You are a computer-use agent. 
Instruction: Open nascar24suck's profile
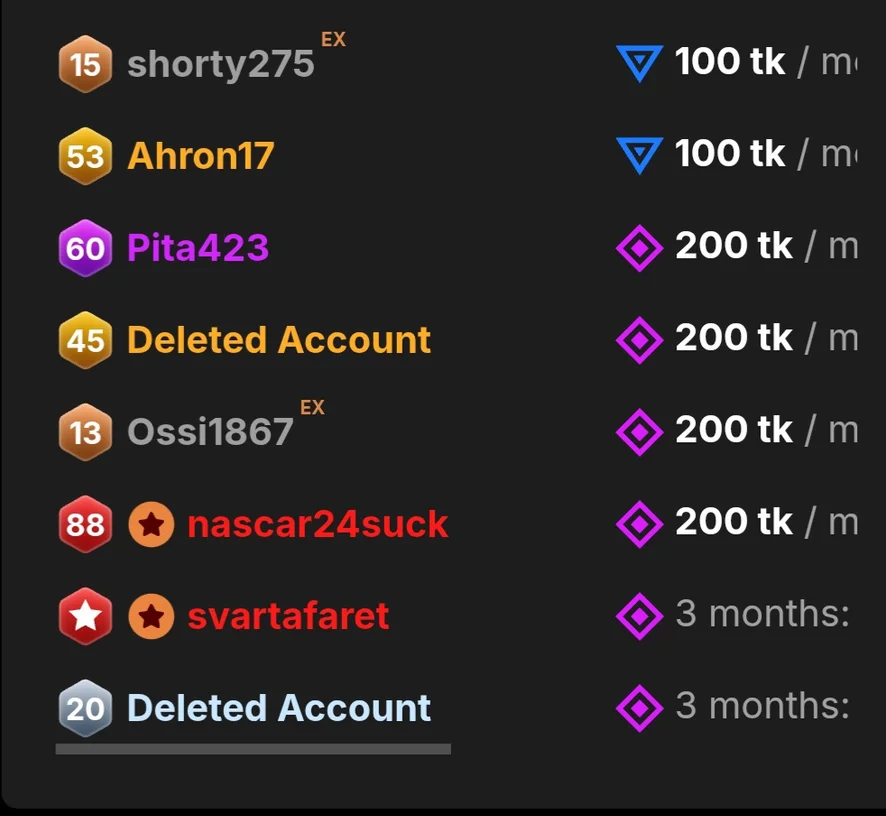pos(317,524)
